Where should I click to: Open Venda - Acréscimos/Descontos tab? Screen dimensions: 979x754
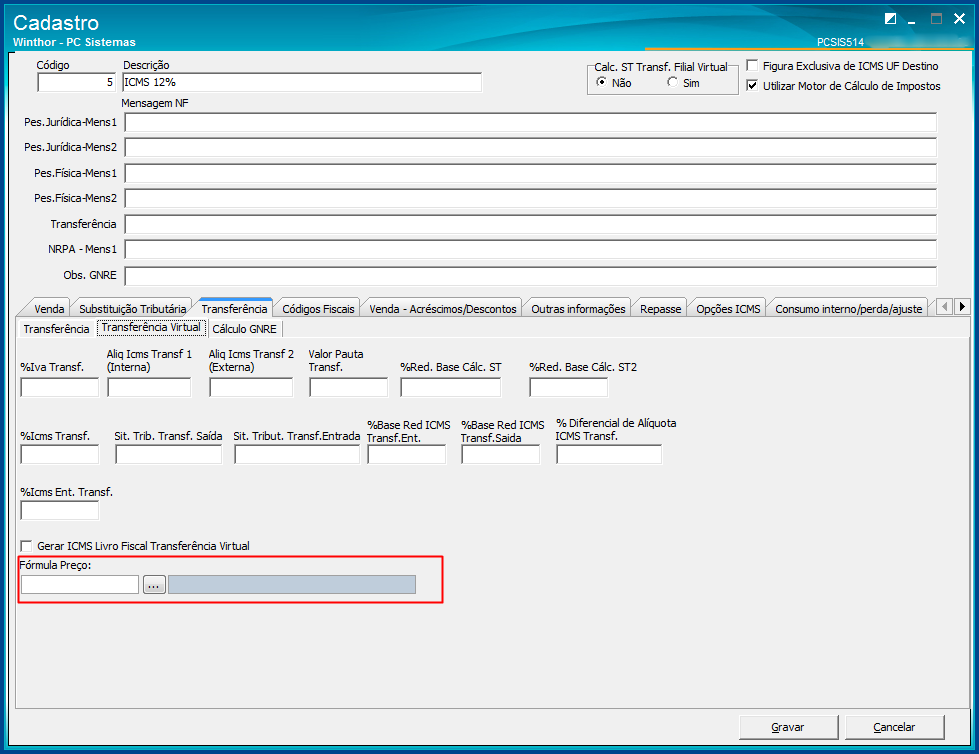click(x=443, y=309)
